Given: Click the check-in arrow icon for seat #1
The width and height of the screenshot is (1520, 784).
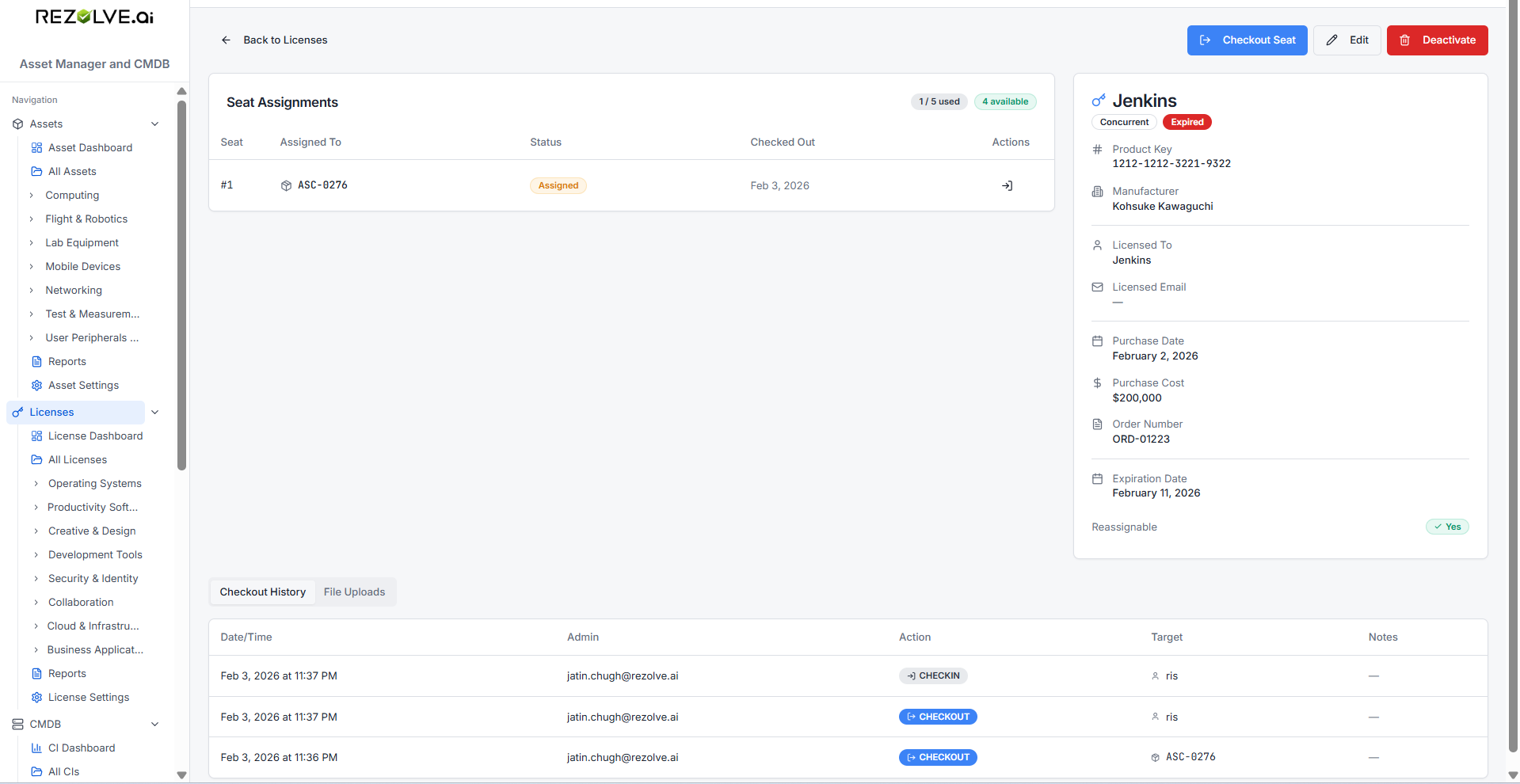Looking at the screenshot, I should [x=1007, y=185].
